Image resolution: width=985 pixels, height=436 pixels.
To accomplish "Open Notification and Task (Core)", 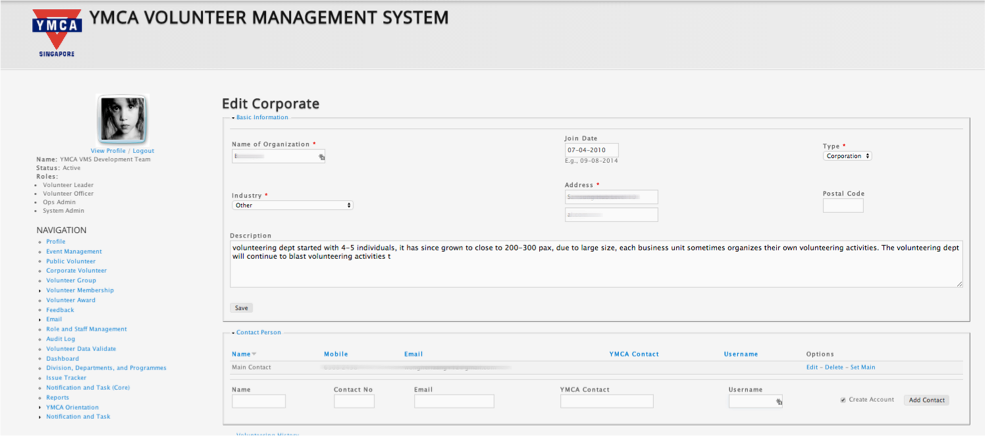I will pyautogui.click(x=87, y=388).
